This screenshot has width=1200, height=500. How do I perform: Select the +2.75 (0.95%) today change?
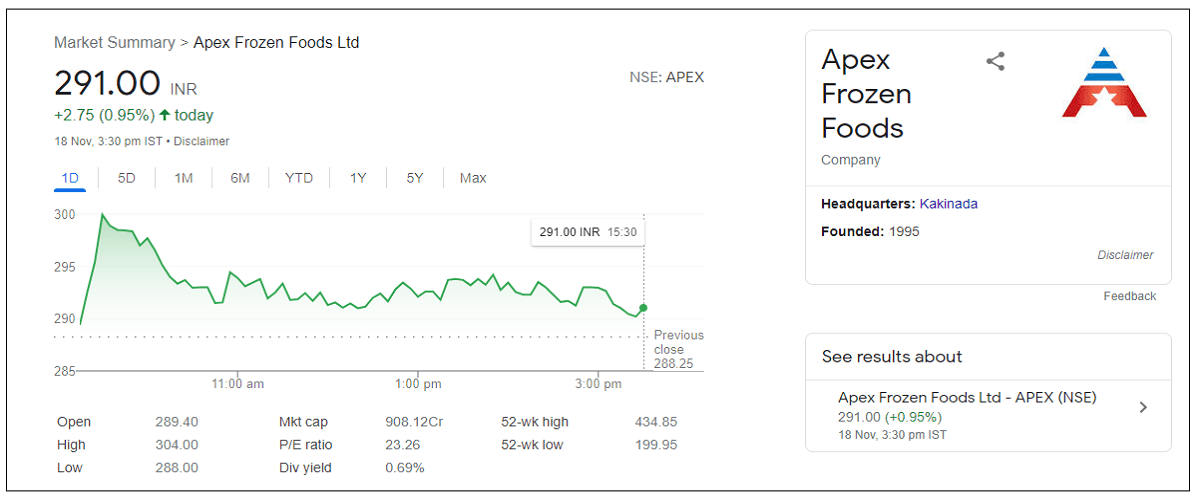(x=133, y=115)
